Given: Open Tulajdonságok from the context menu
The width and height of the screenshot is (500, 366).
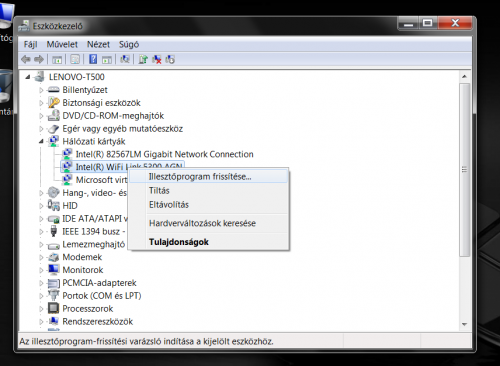Looking at the screenshot, I should (x=208, y=242).
